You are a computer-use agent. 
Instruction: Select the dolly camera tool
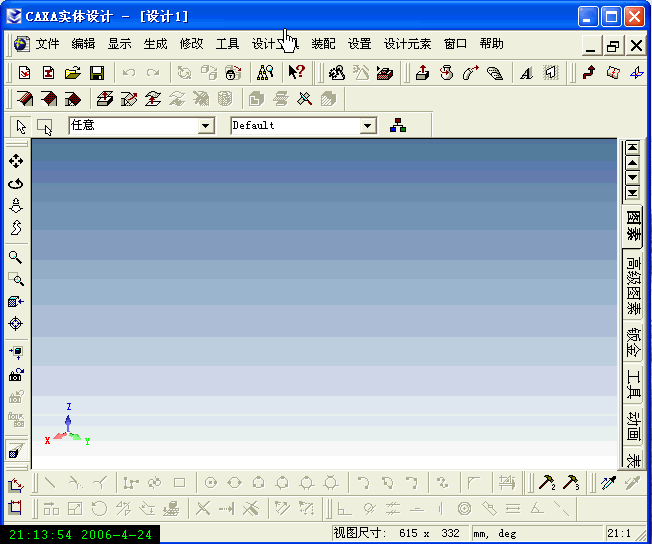(16, 206)
